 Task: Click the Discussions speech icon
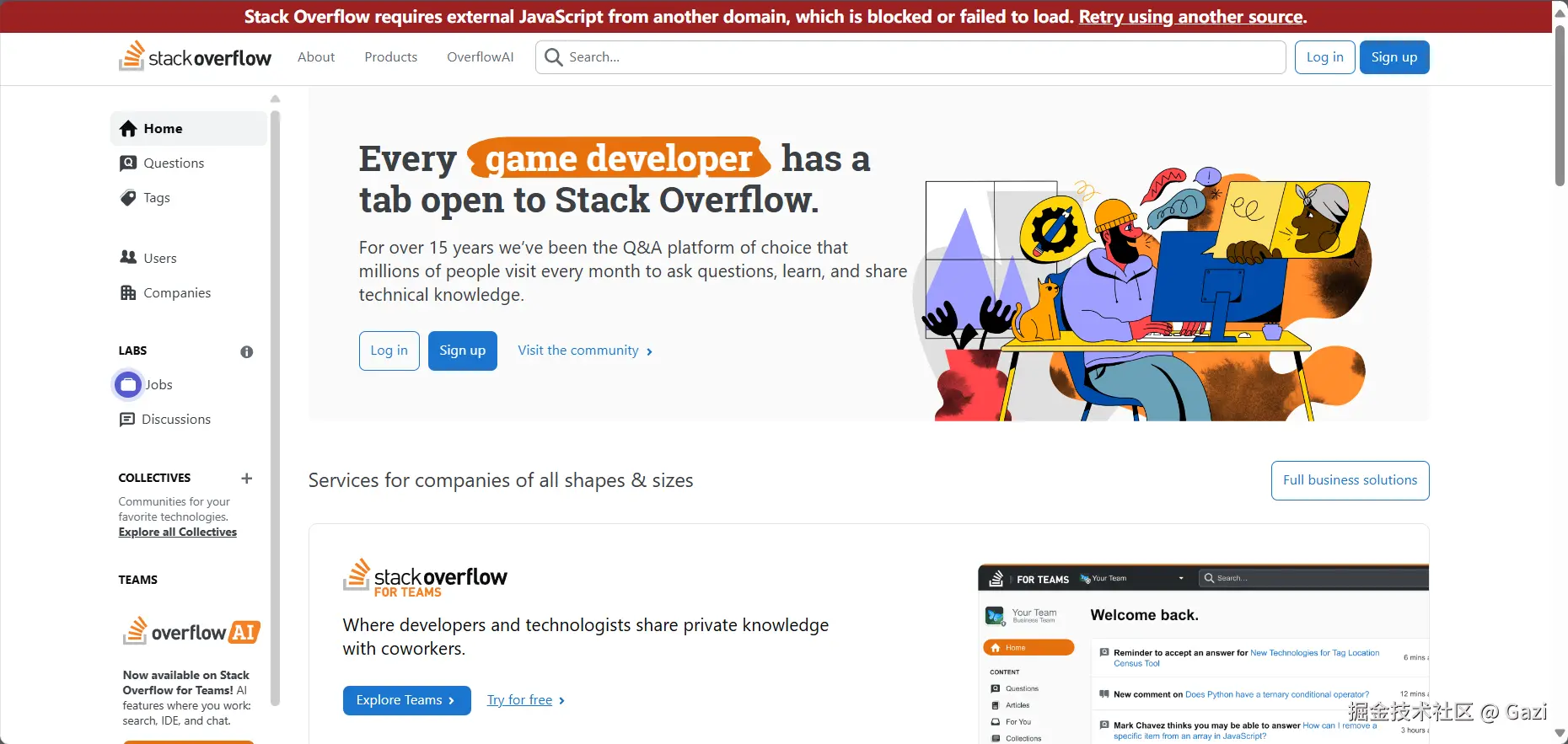click(127, 420)
